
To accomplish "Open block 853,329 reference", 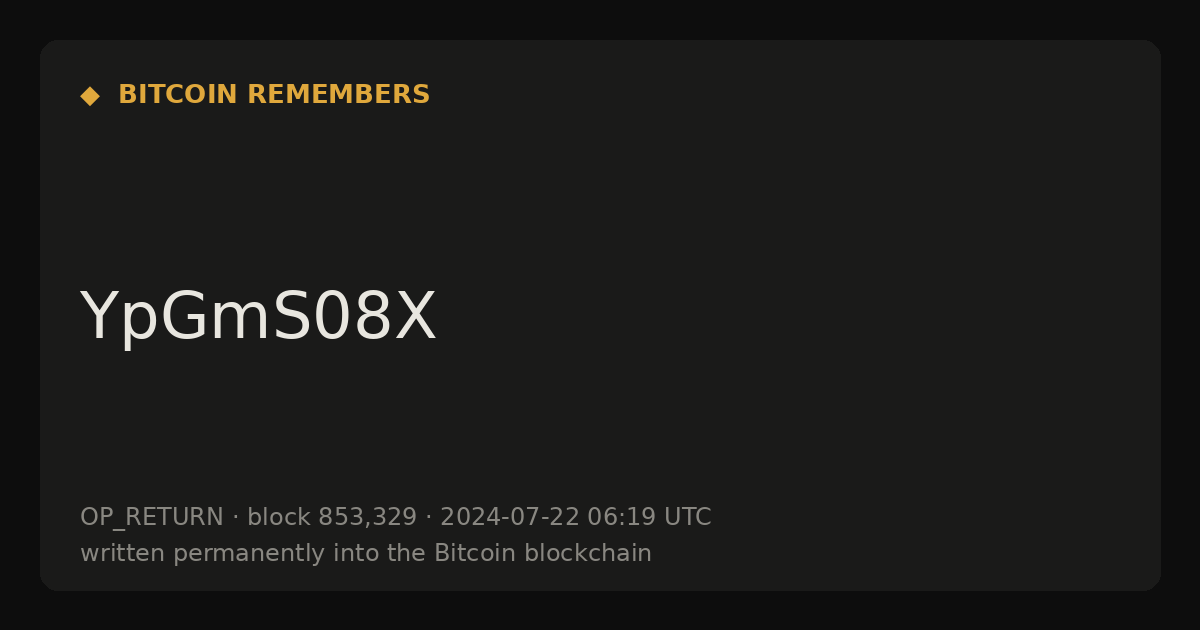I will (x=332, y=518).
